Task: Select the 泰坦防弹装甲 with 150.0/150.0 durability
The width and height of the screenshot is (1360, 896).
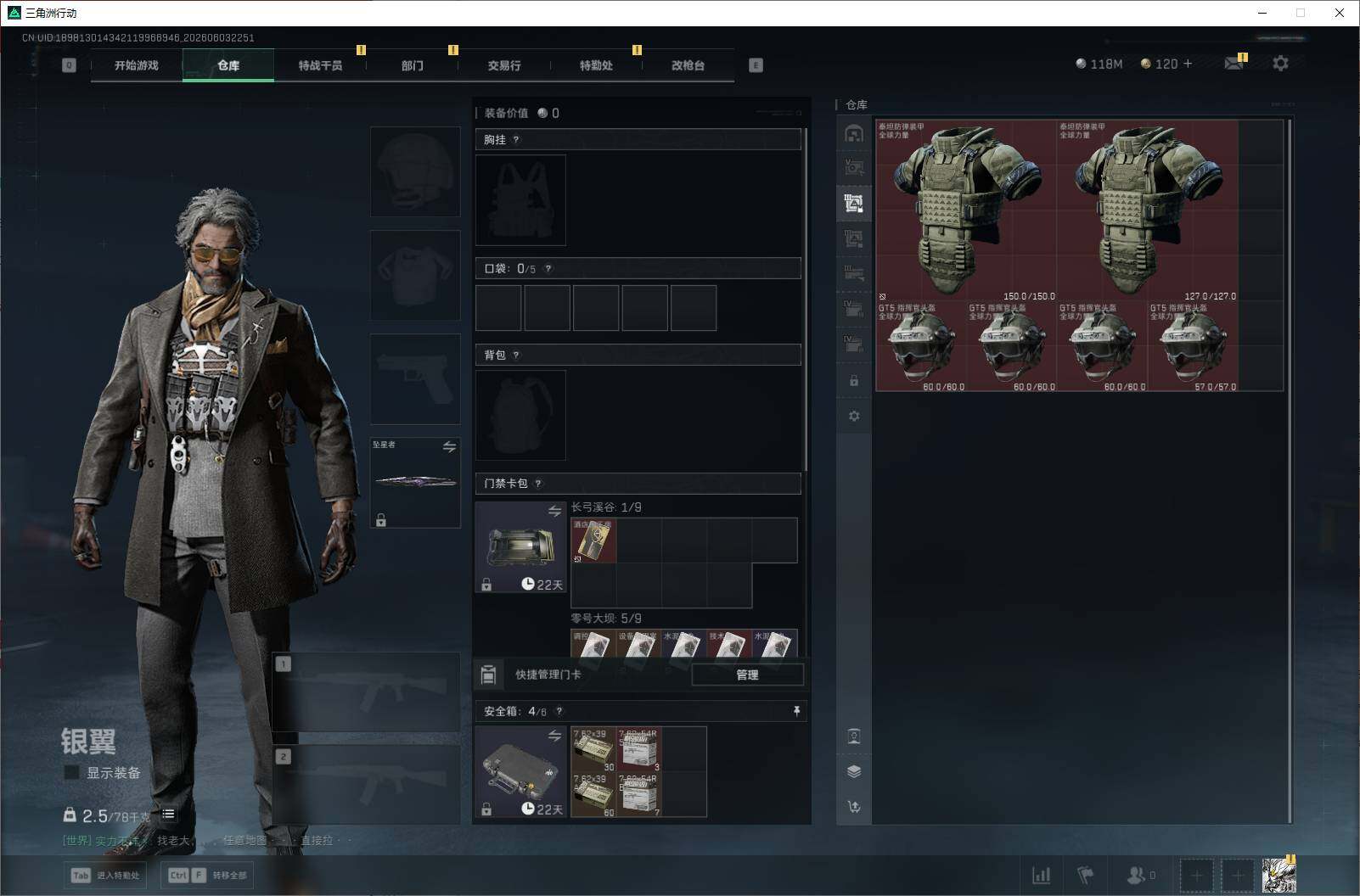Action: [966, 210]
